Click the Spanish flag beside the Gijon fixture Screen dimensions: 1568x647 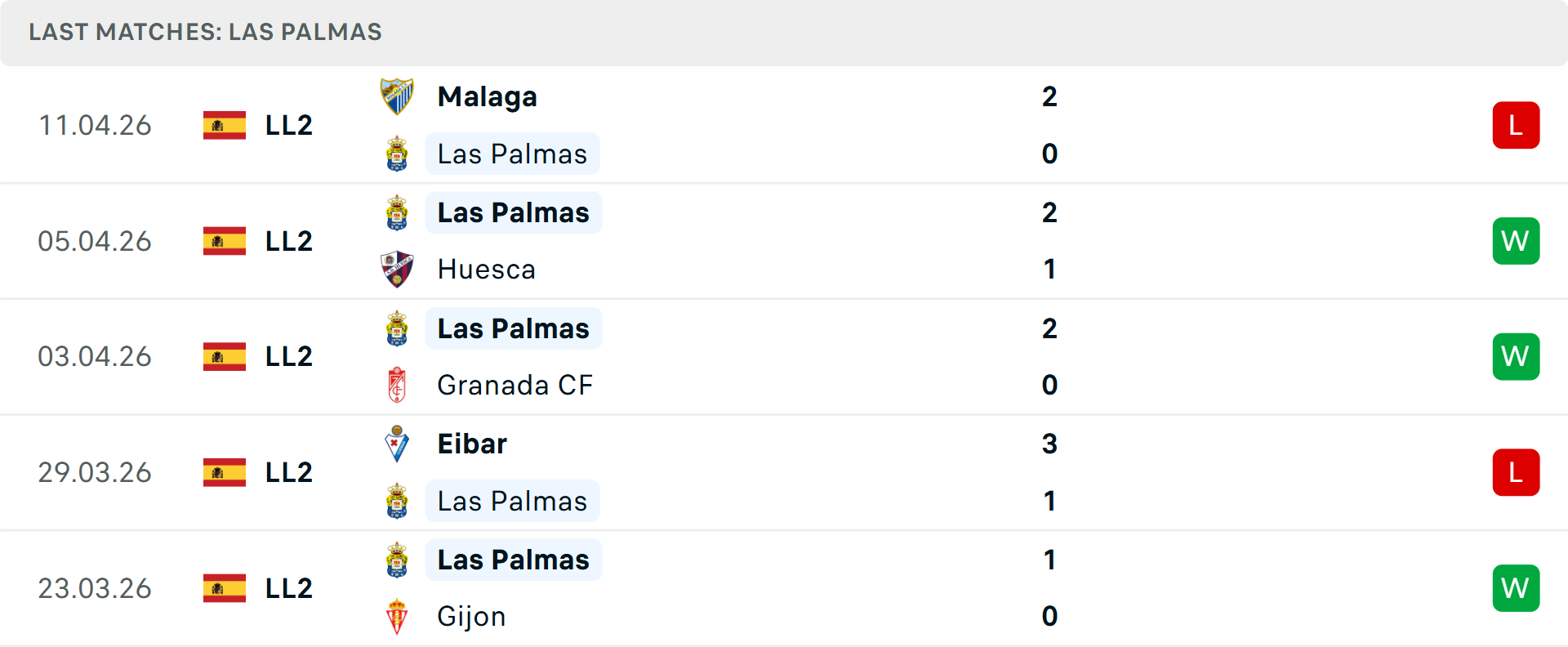(224, 588)
